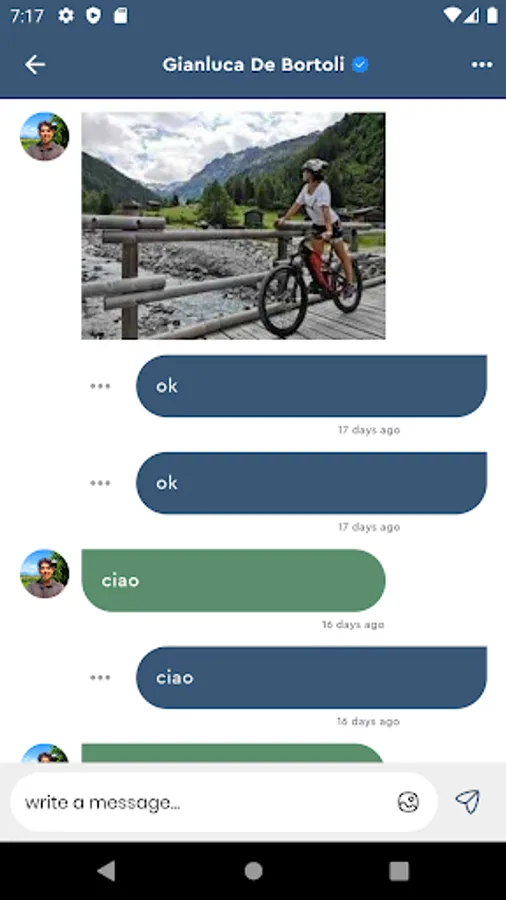Tap the Android home circle button
This screenshot has width=506, height=900.
pos(253,871)
